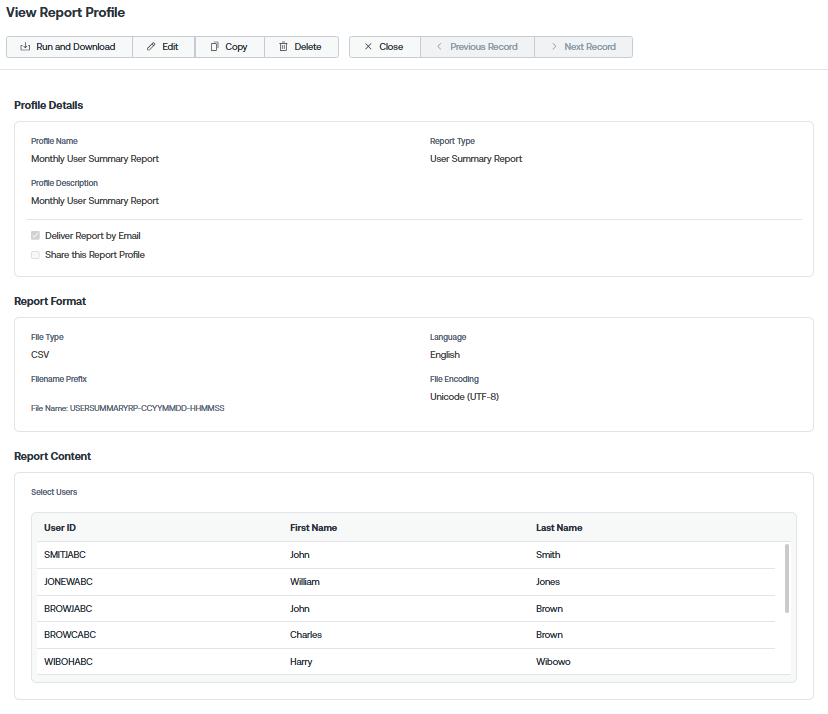Toggle the Share this Report Profile checkbox
Viewport: 828px width, 714px height.
(x=35, y=255)
